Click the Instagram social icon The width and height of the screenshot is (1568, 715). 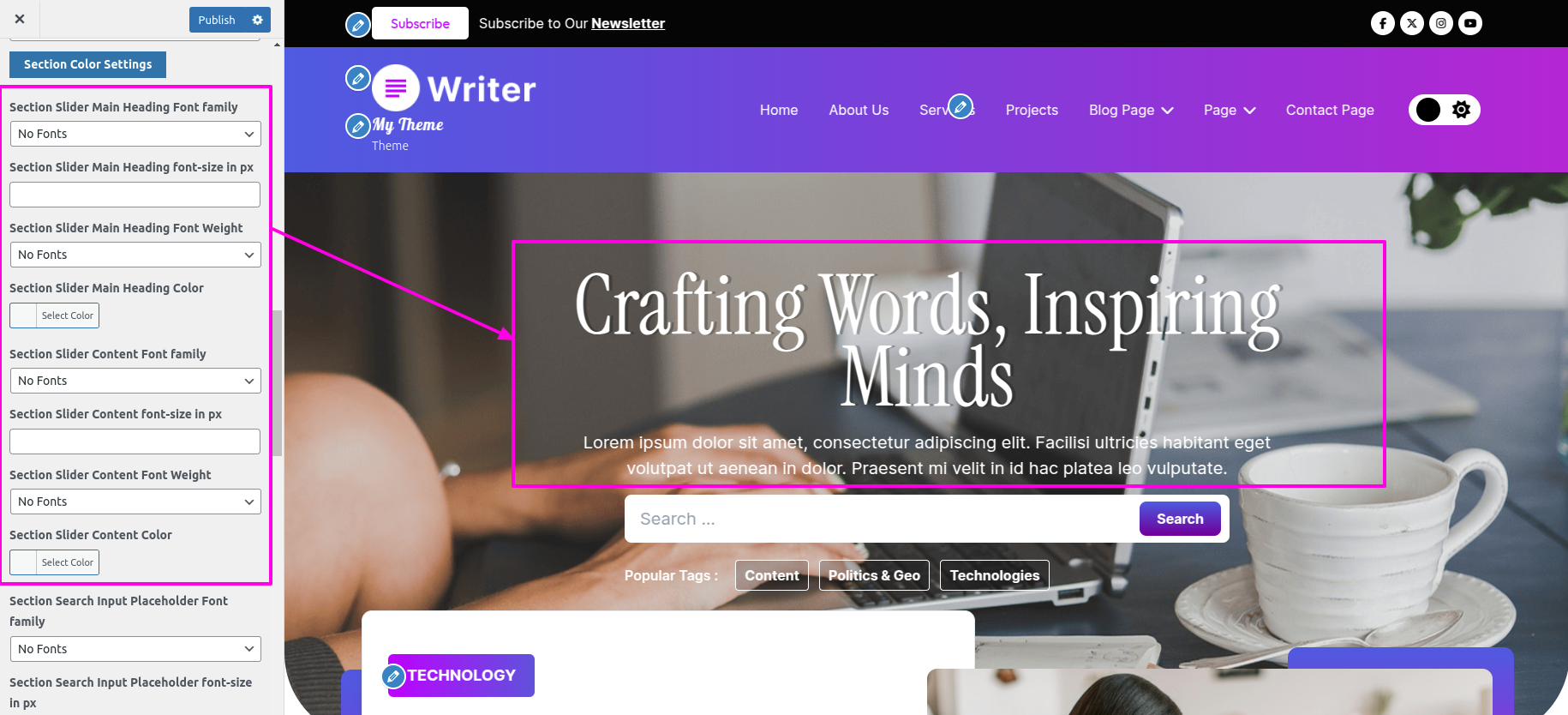(1440, 23)
